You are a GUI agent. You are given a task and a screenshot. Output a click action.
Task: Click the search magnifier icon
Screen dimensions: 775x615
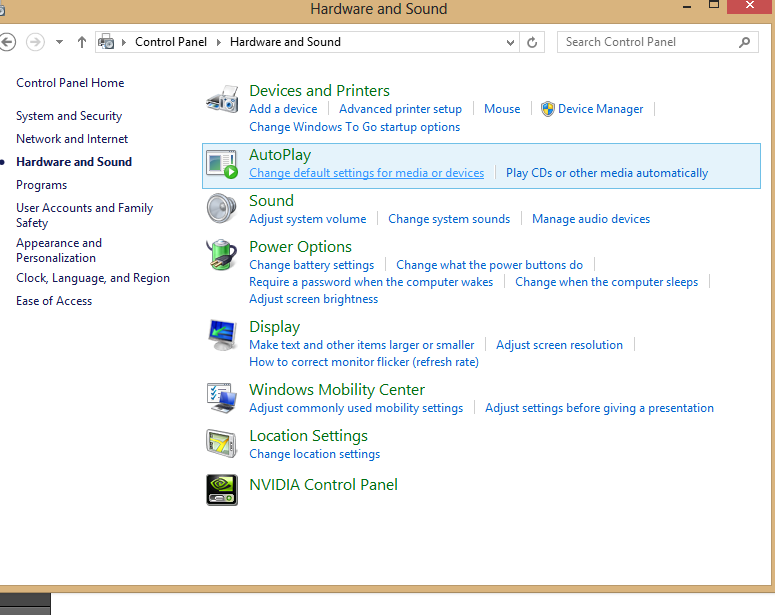[x=744, y=43]
